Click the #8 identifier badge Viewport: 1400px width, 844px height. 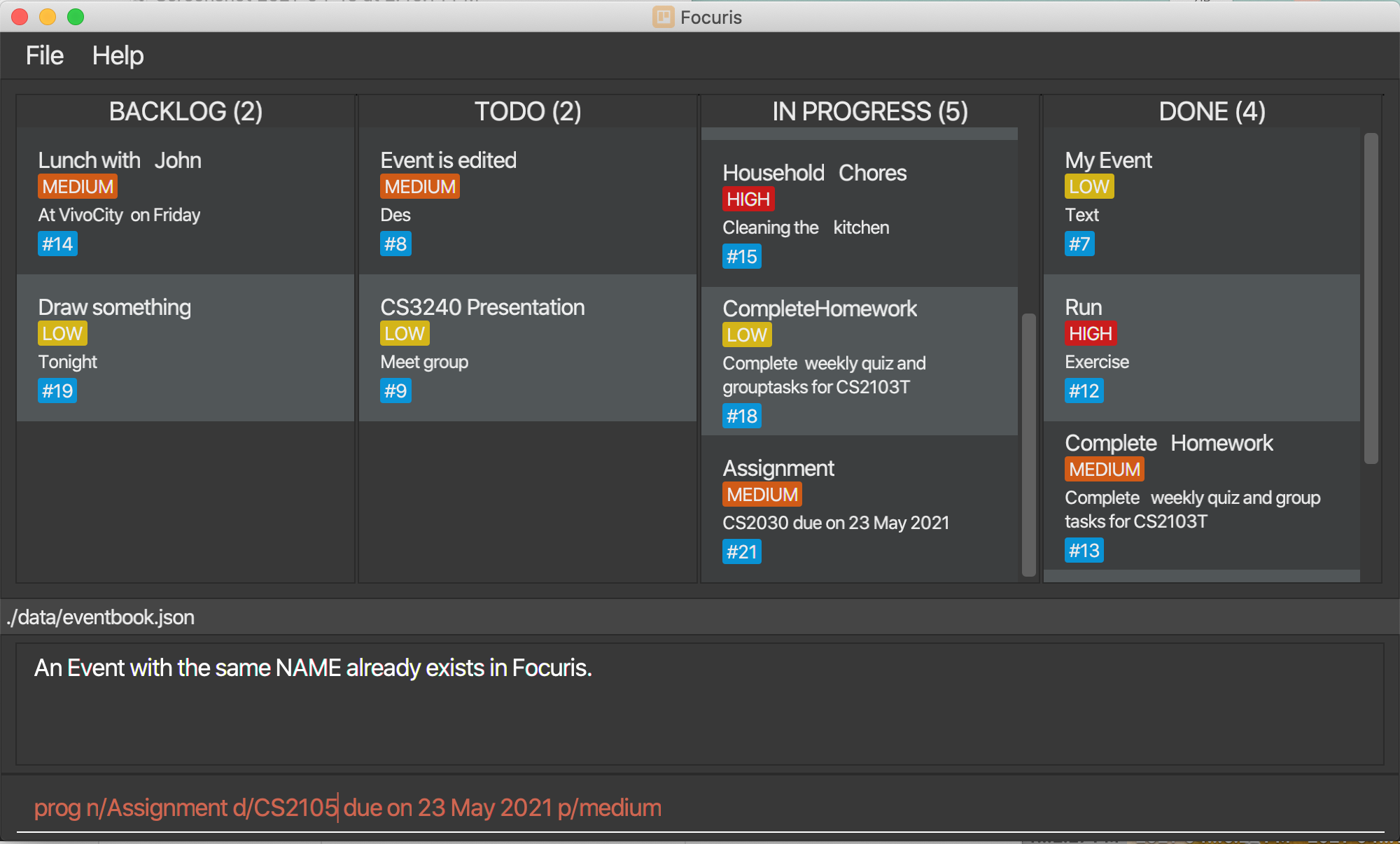pyautogui.click(x=395, y=244)
